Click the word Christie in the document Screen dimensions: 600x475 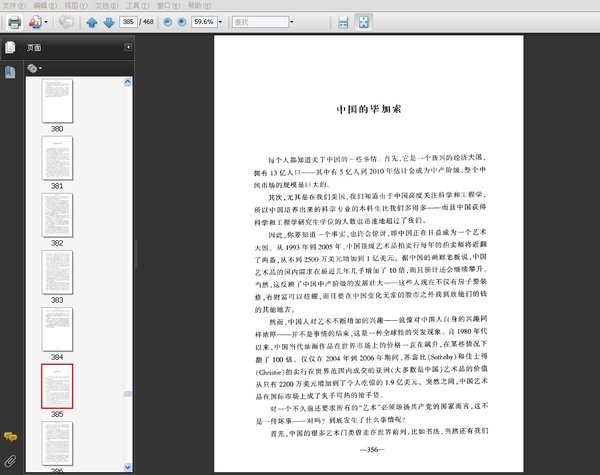(x=270, y=372)
